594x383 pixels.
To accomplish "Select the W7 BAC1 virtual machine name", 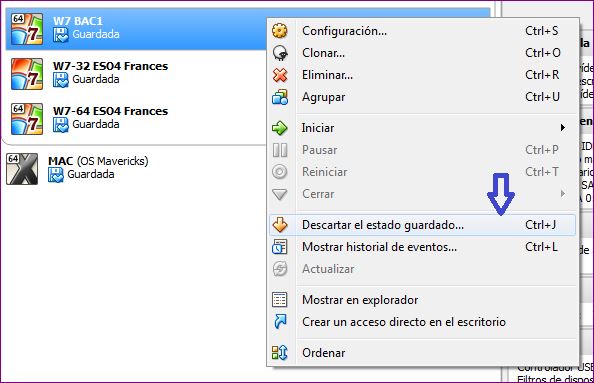I will coord(78,21).
